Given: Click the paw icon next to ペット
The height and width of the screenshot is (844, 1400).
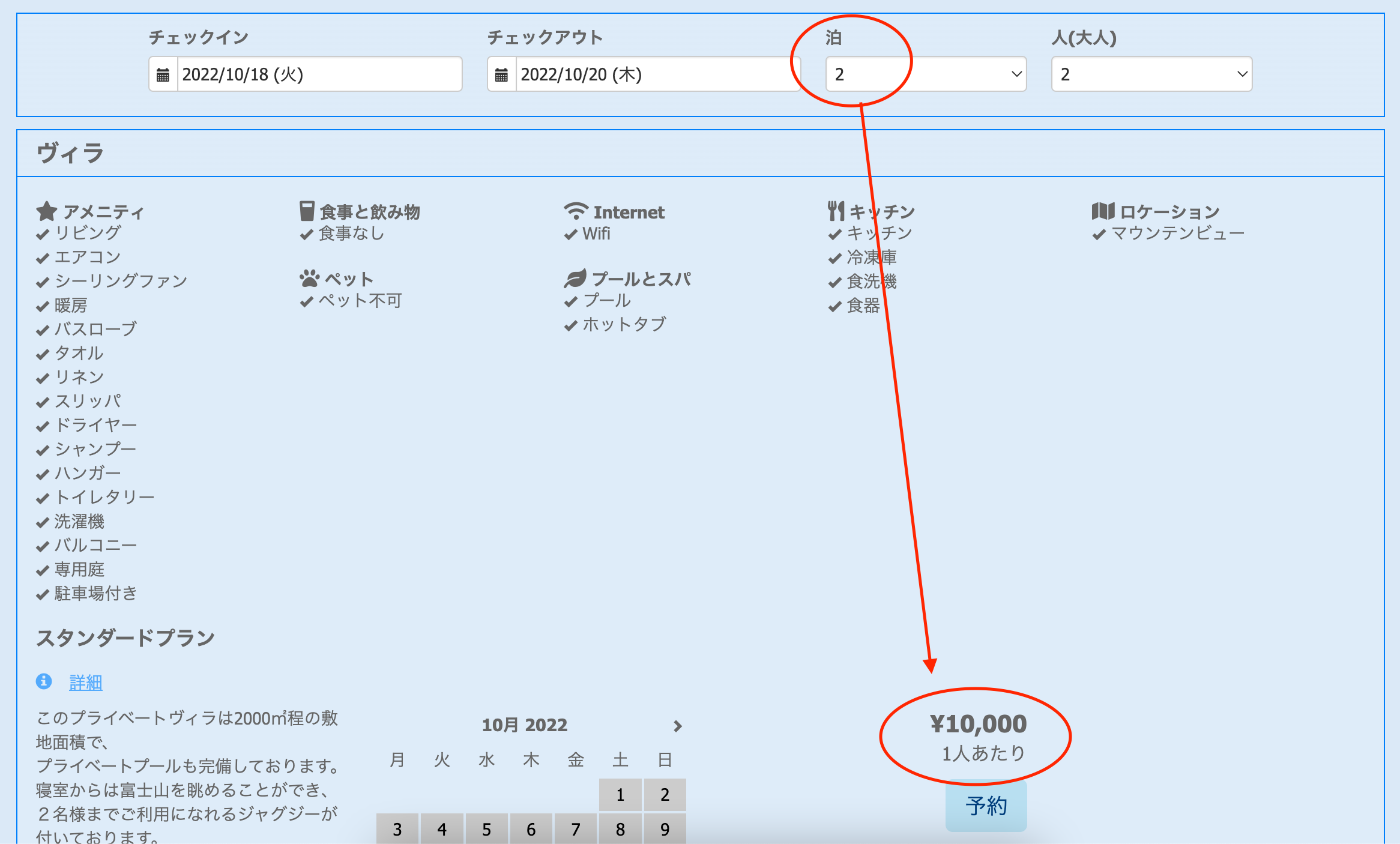Looking at the screenshot, I should (309, 279).
